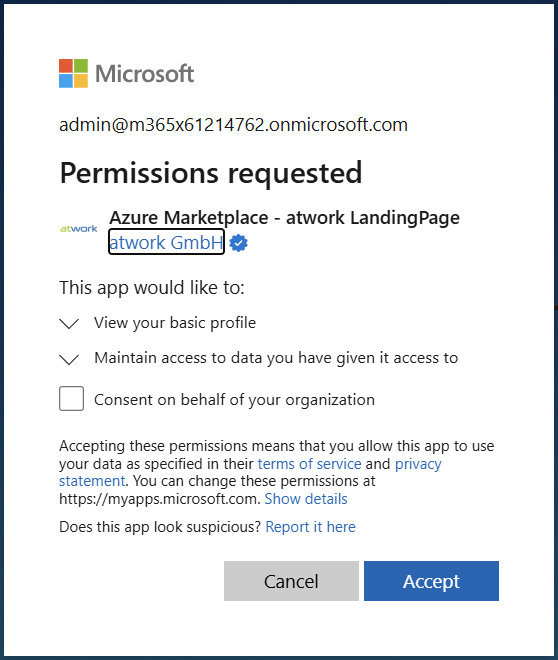Click the blue verified publisher badge

(x=239, y=243)
